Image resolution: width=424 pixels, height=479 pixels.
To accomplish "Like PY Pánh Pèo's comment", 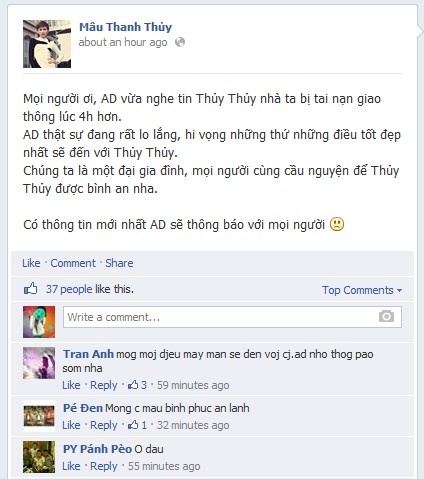I will (71, 466).
